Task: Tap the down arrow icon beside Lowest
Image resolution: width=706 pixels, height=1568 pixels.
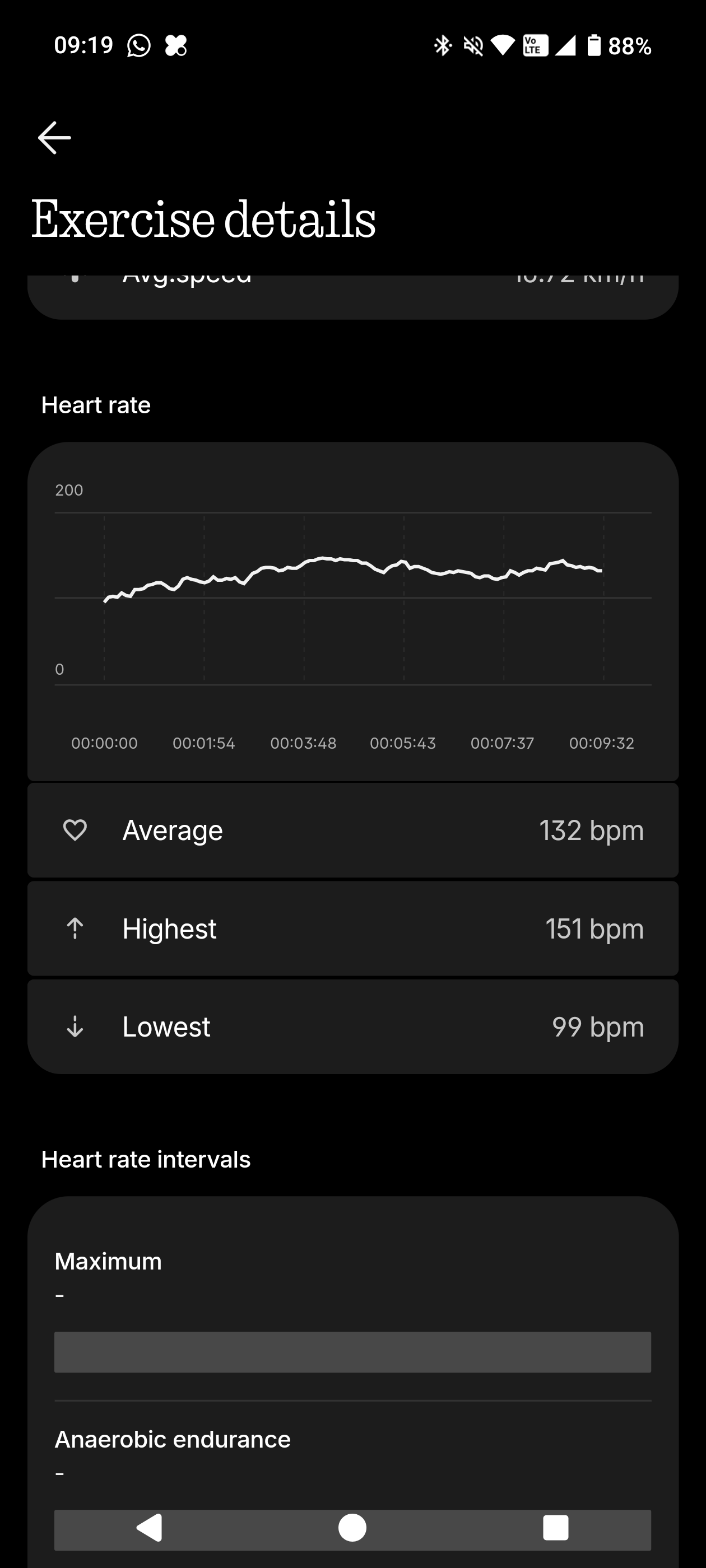Action: 75,1026
